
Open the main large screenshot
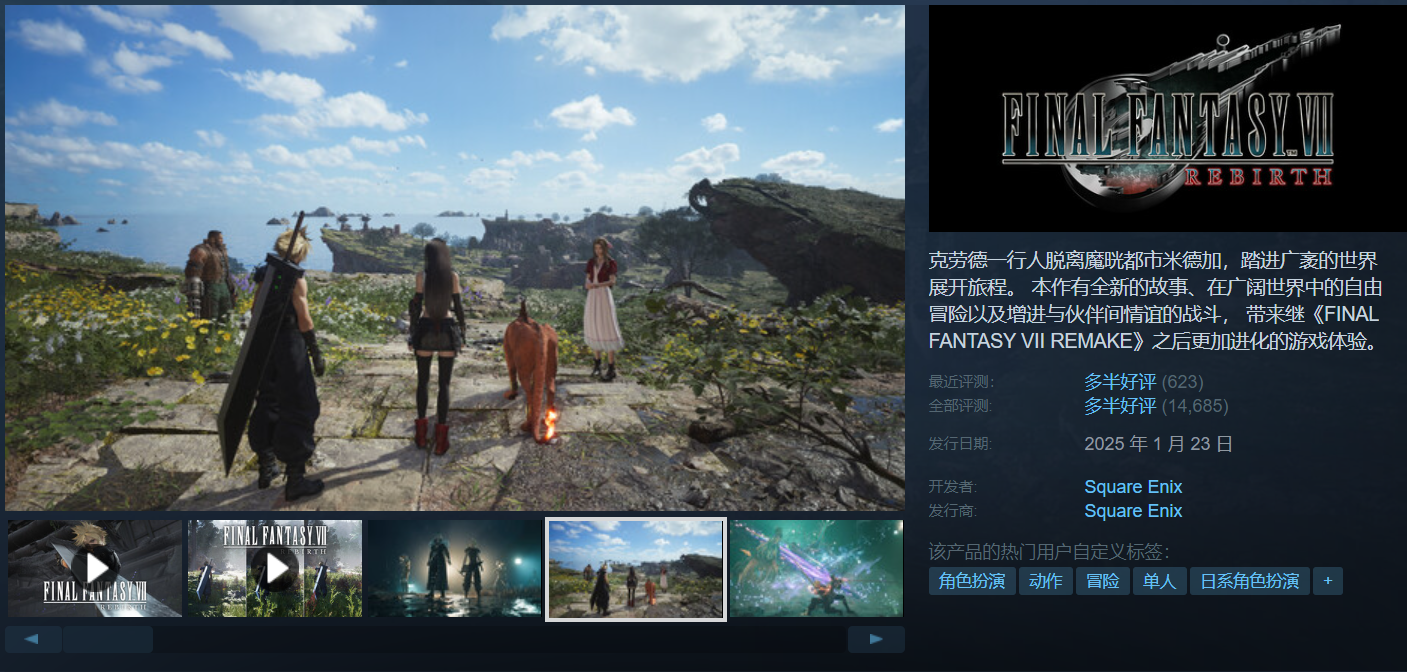click(455, 258)
